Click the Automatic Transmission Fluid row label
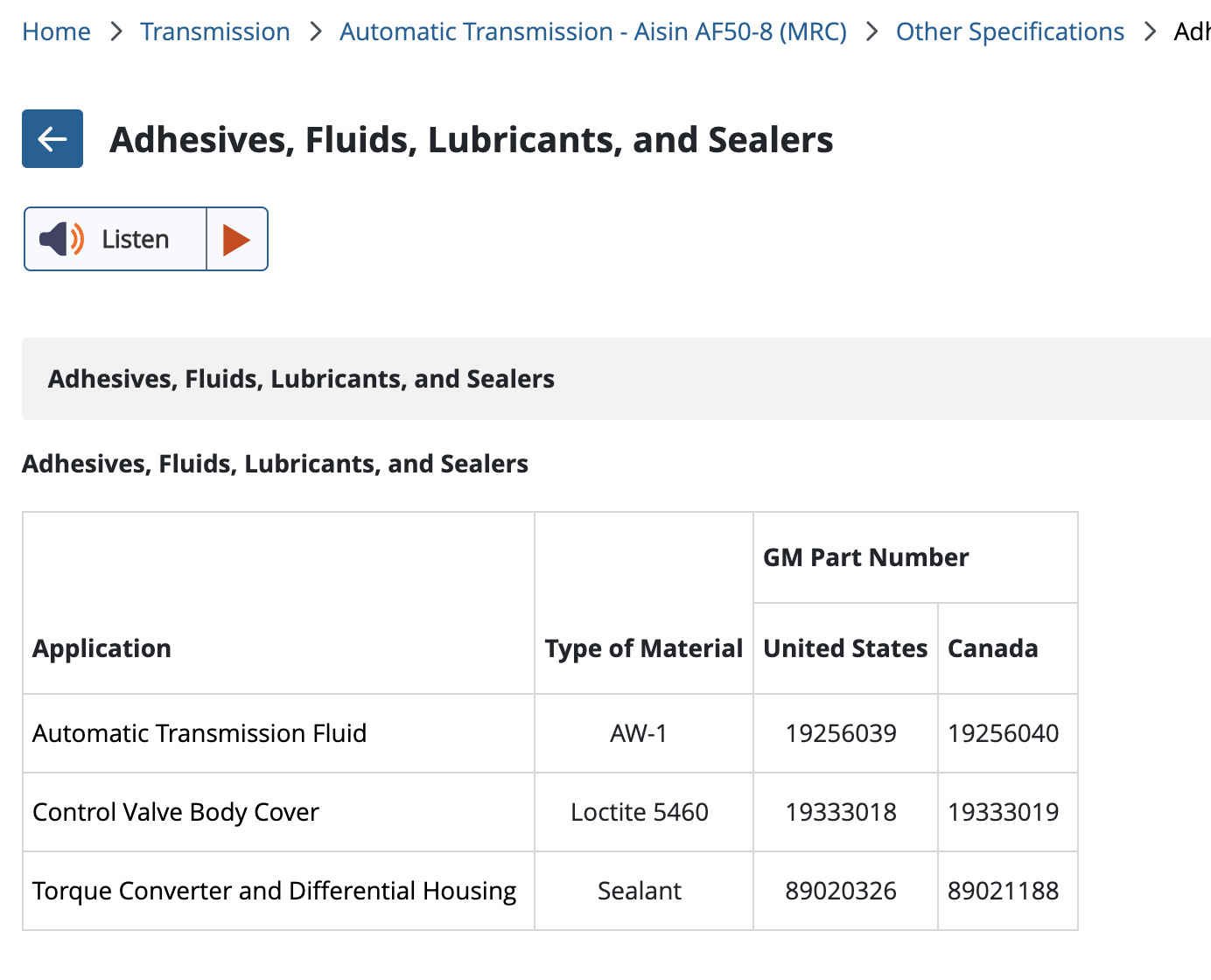This screenshot has height=980, width=1211. 199,733
